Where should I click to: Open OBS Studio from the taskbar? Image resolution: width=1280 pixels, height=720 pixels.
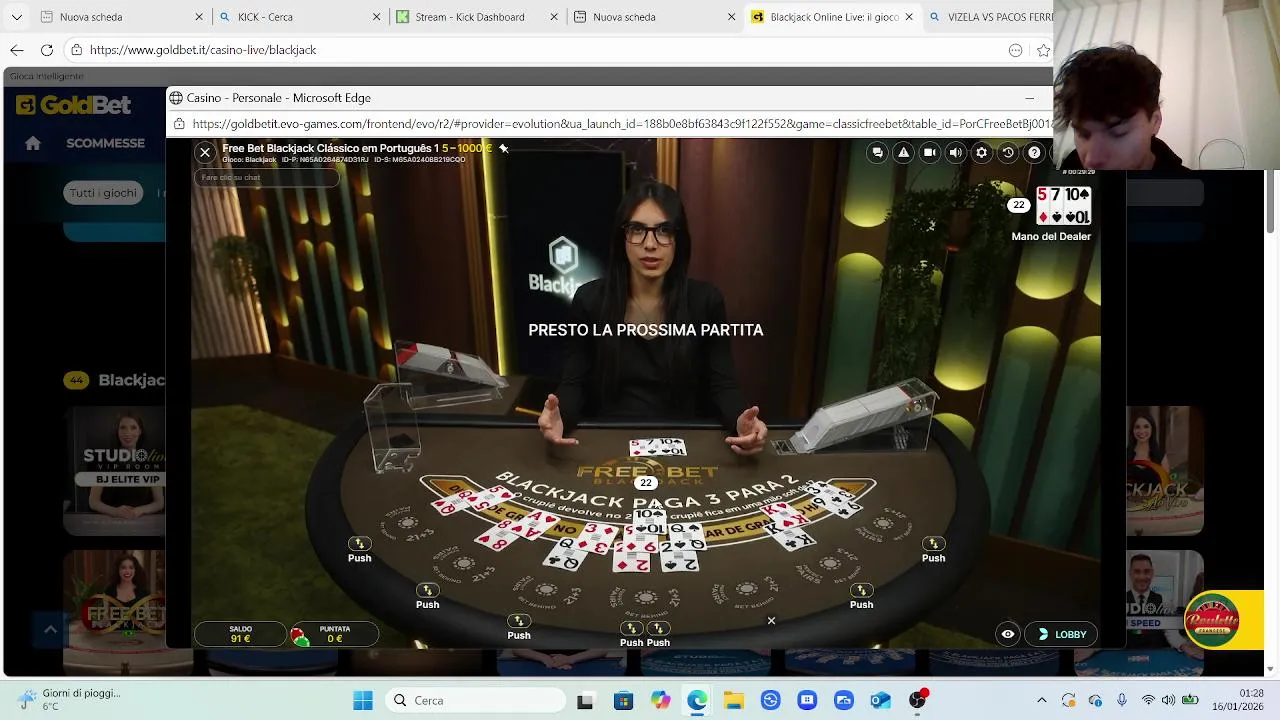pyautogui.click(x=917, y=700)
